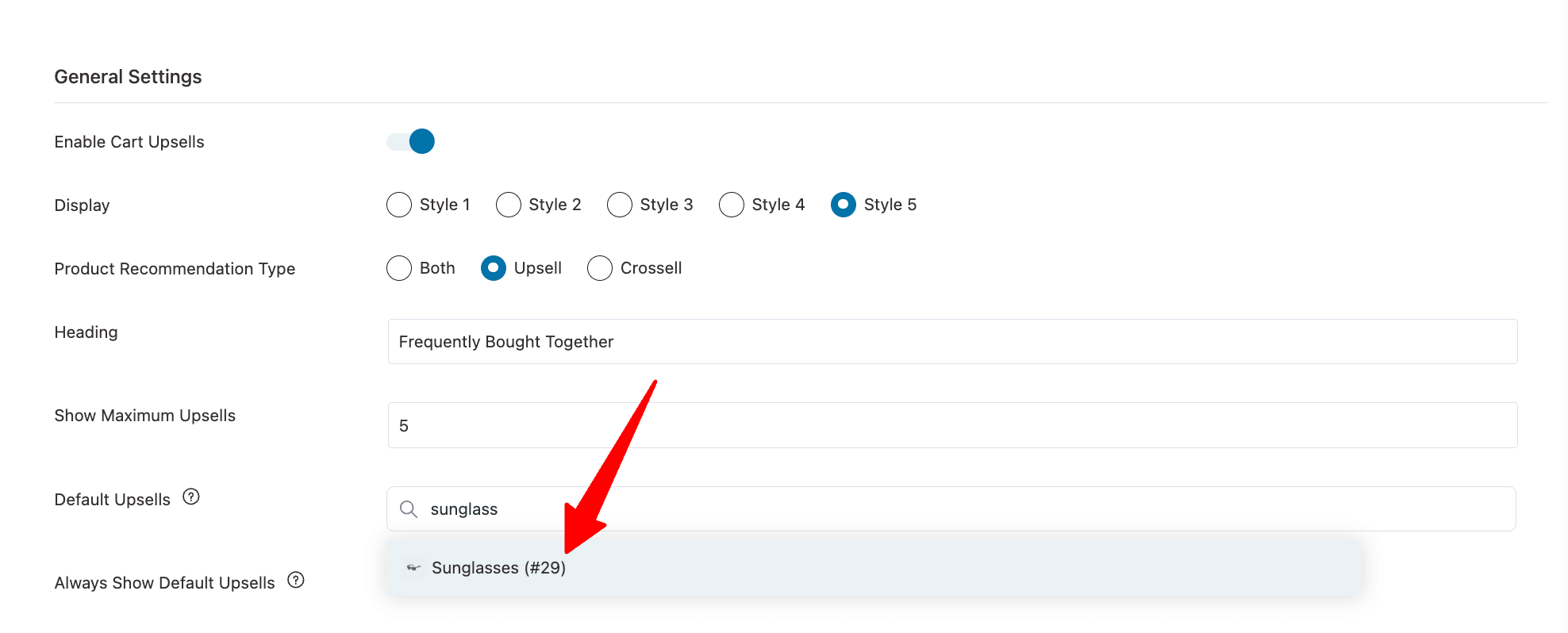Choose the Style 3 radio button

click(620, 205)
